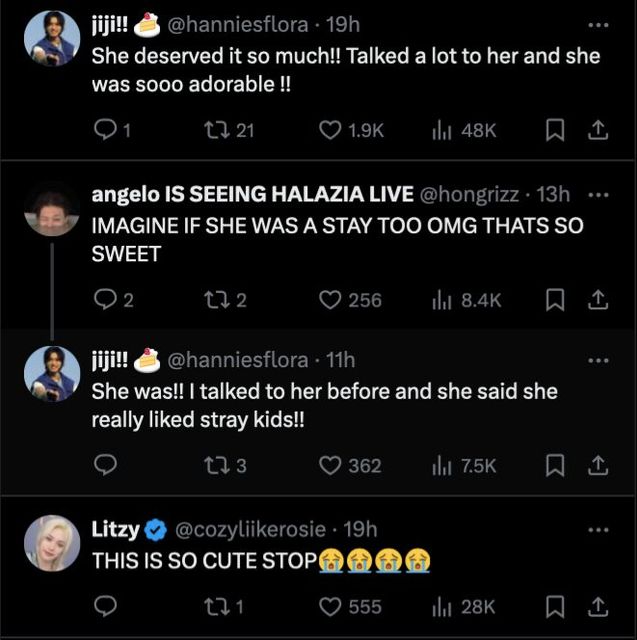Like angelo's tweet with 256 likes
Image resolution: width=637 pixels, height=640 pixels.
pos(331,299)
